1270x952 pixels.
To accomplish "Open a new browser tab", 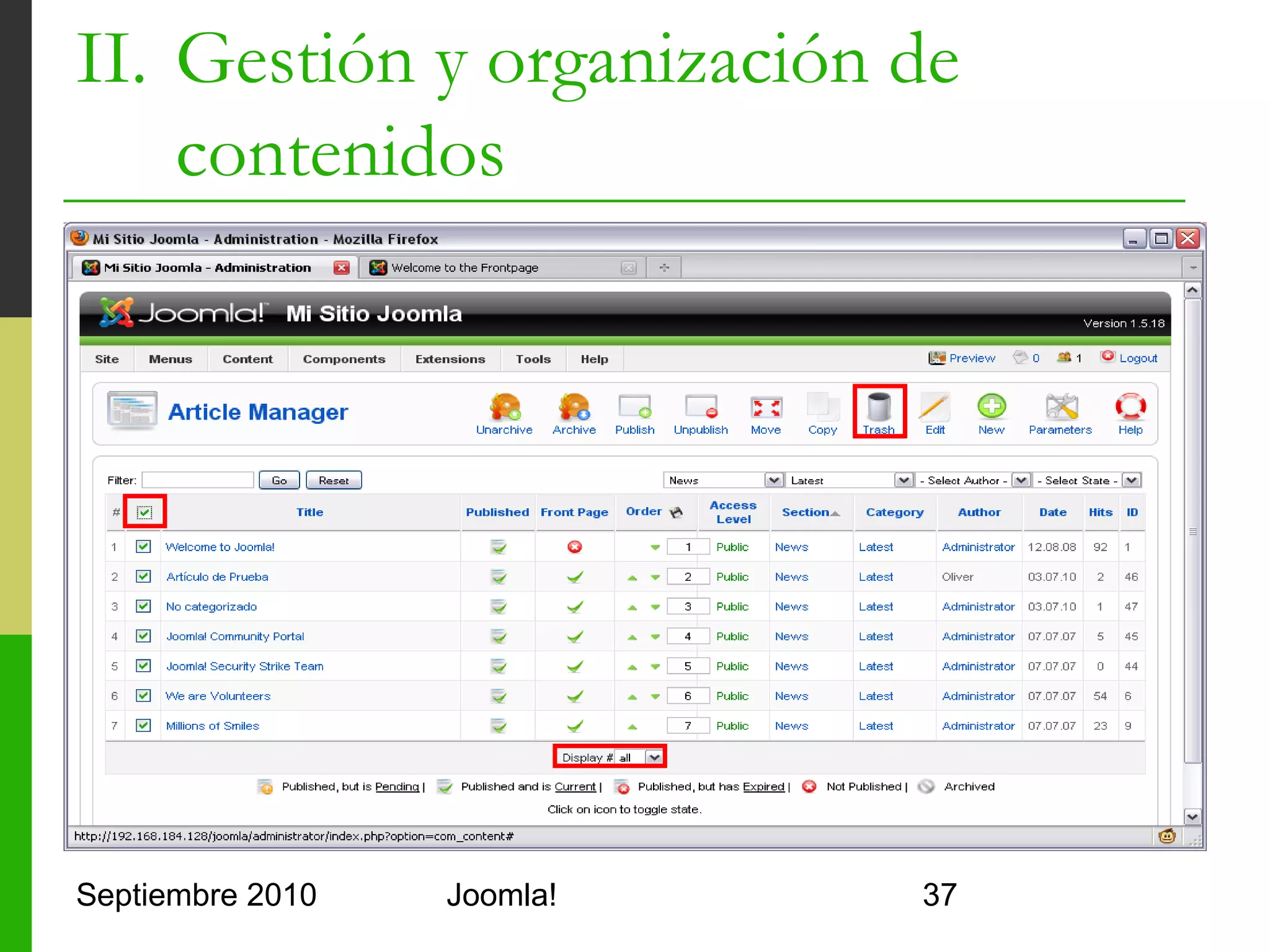I will click(x=664, y=267).
